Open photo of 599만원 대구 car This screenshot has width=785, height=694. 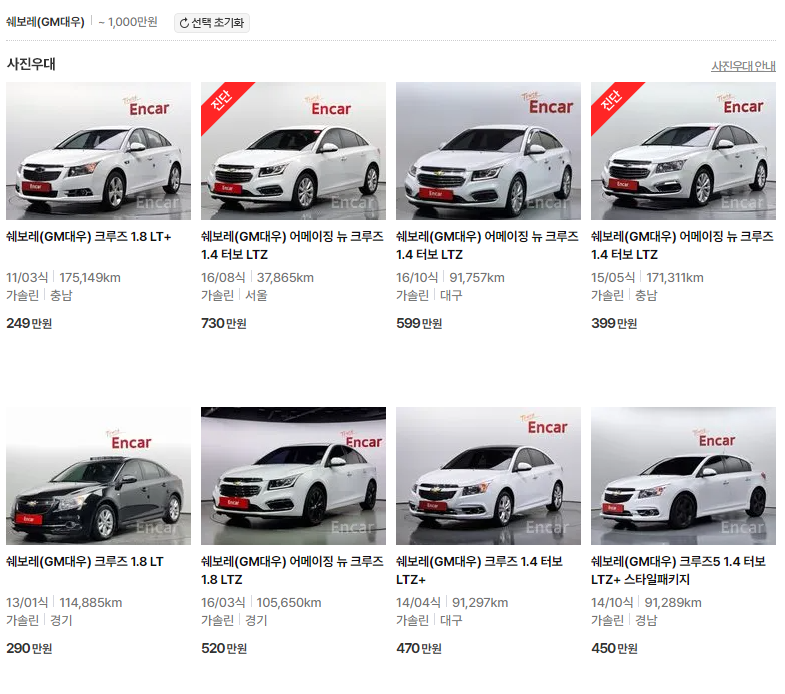pyautogui.click(x=488, y=151)
